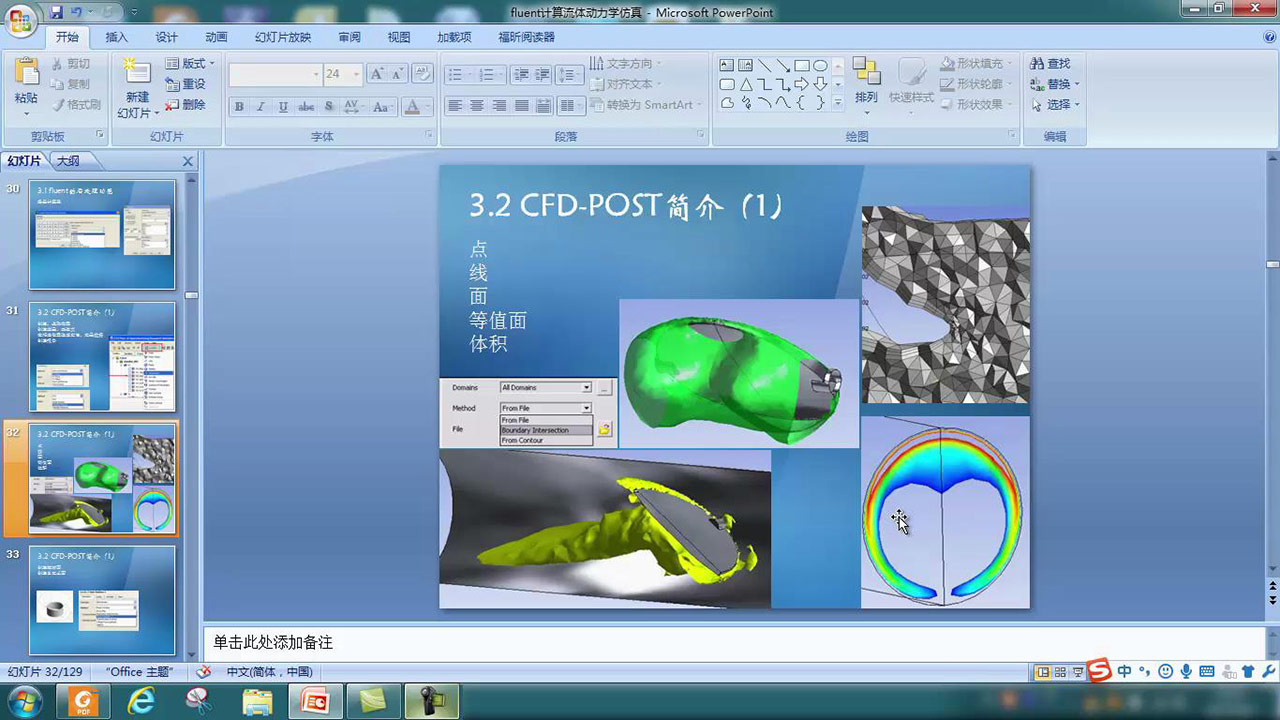The width and height of the screenshot is (1280, 720).
Task: Open the Insert (插入) ribbon tab
Action: coord(117,37)
